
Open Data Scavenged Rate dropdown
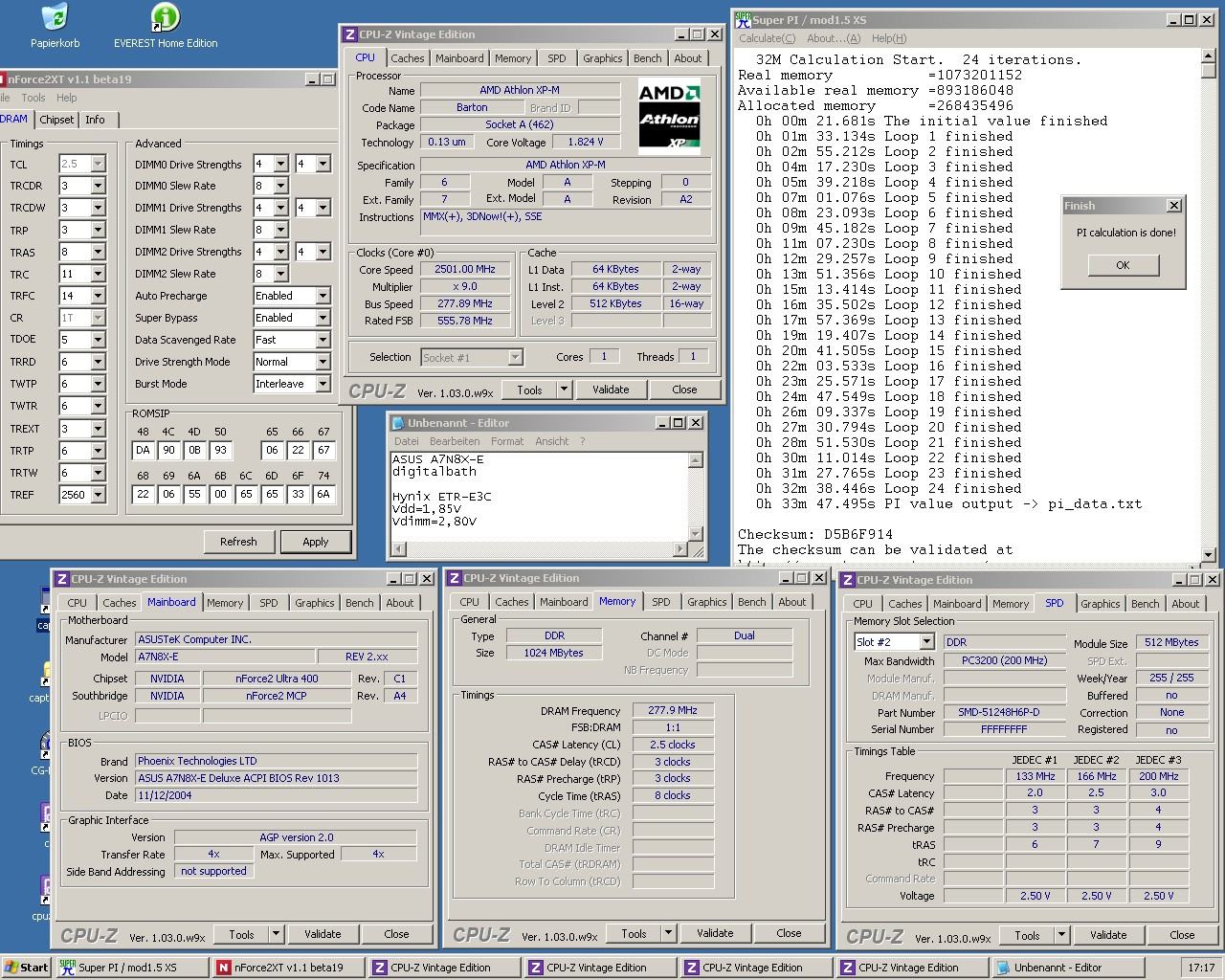[x=323, y=340]
